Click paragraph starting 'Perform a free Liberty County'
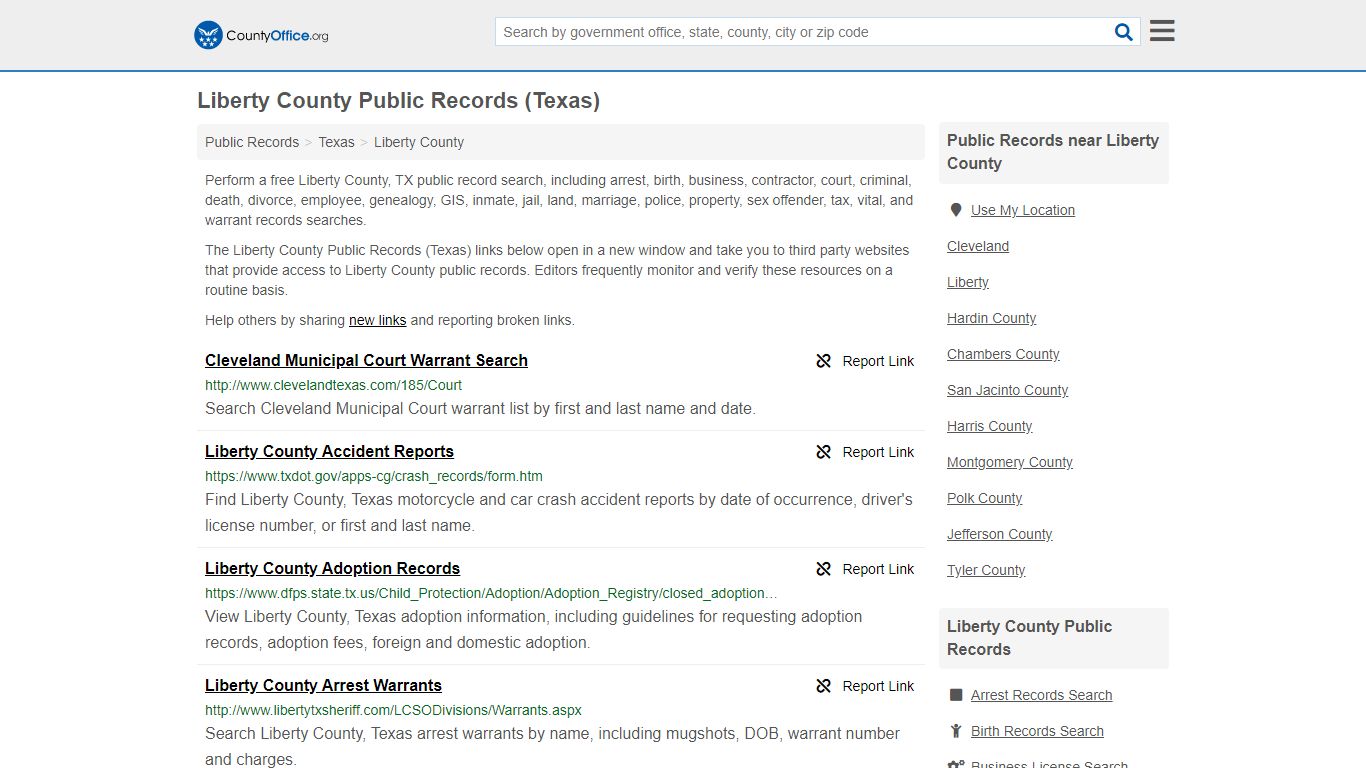Viewport: 1366px width, 768px height. point(559,200)
